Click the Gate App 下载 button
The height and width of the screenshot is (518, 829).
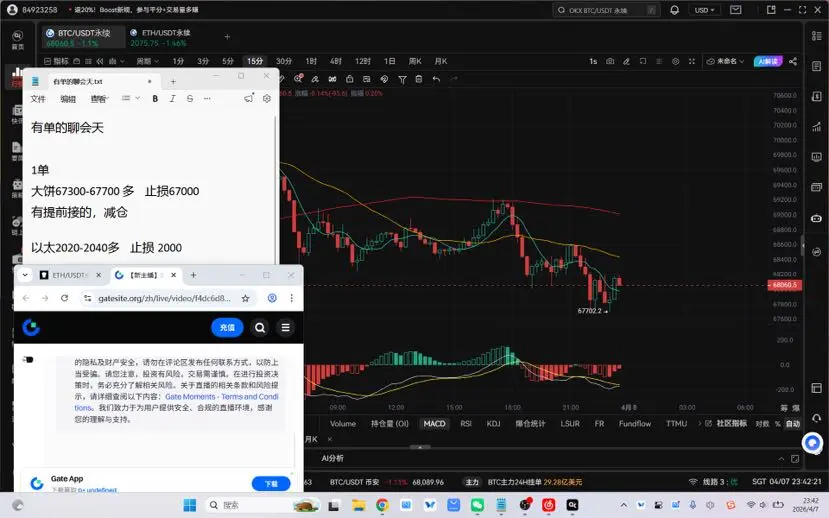pyautogui.click(x=271, y=484)
